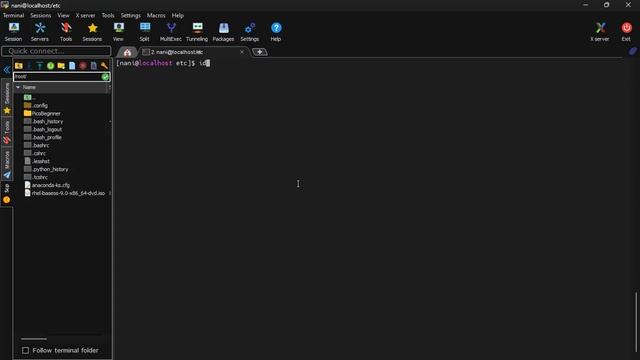The width and height of the screenshot is (640, 360).
Task: Close the nani@localhost tab
Action: coord(242,52)
